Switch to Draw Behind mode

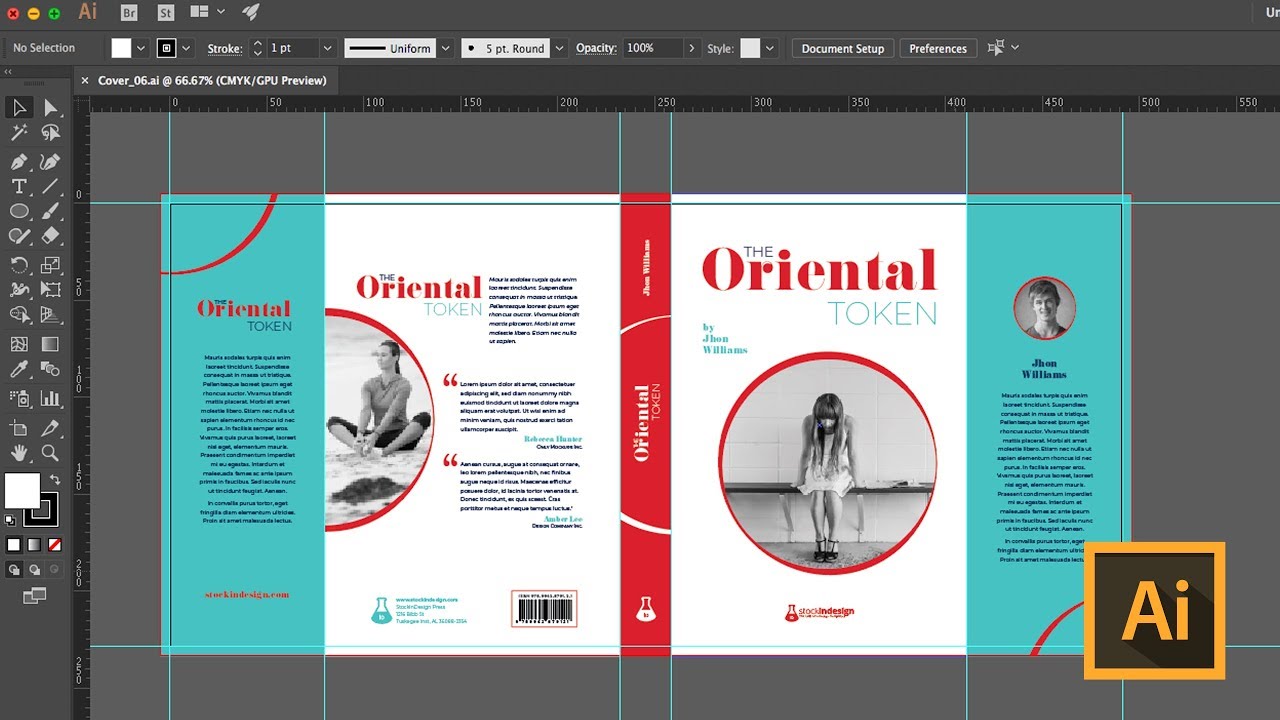35,570
